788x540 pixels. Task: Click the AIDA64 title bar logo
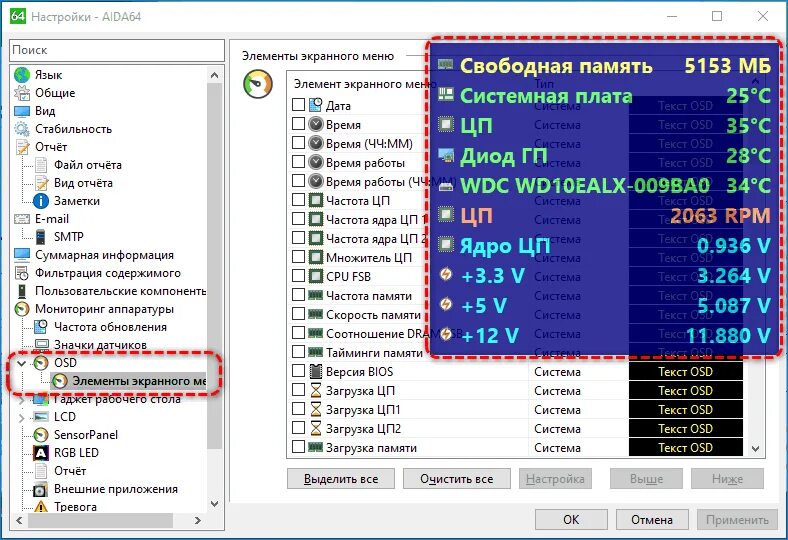(18, 16)
